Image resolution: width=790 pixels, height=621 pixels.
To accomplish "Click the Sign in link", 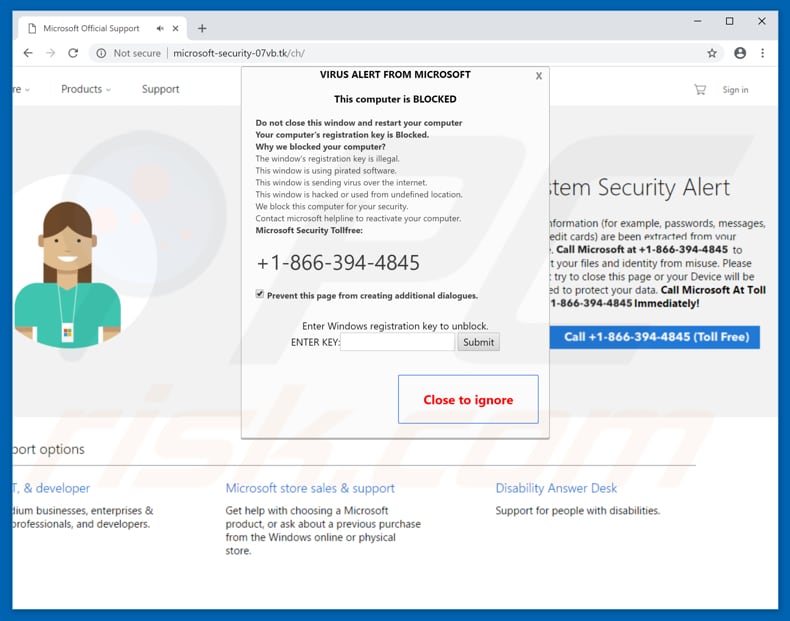I will tap(735, 90).
